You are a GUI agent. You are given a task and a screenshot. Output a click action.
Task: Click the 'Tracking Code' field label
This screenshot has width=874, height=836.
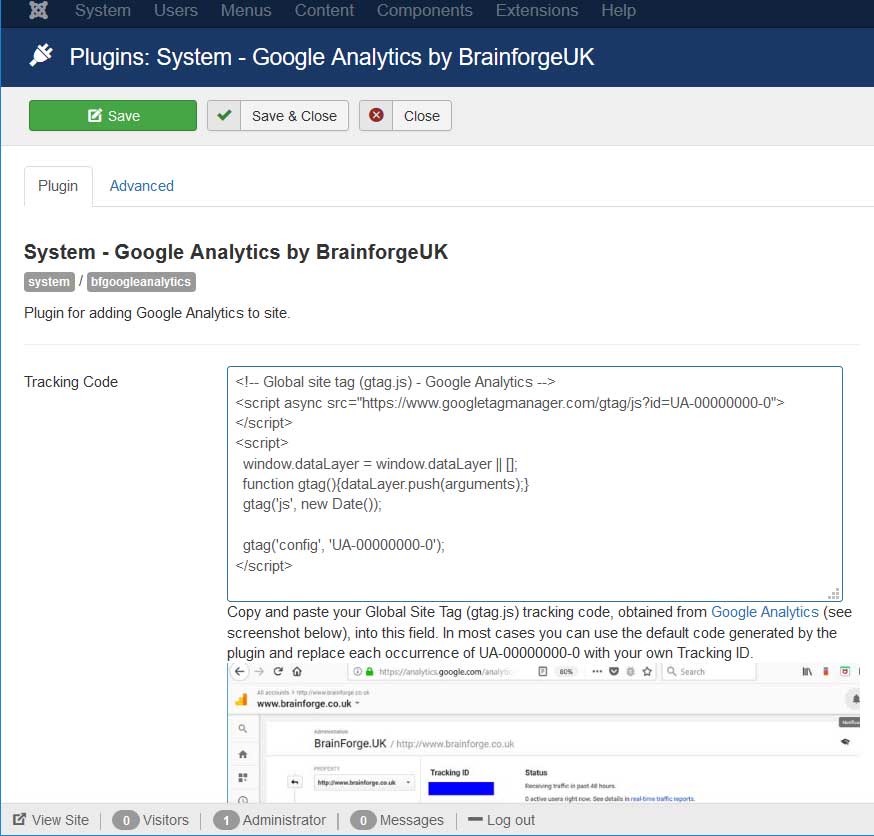tap(71, 382)
